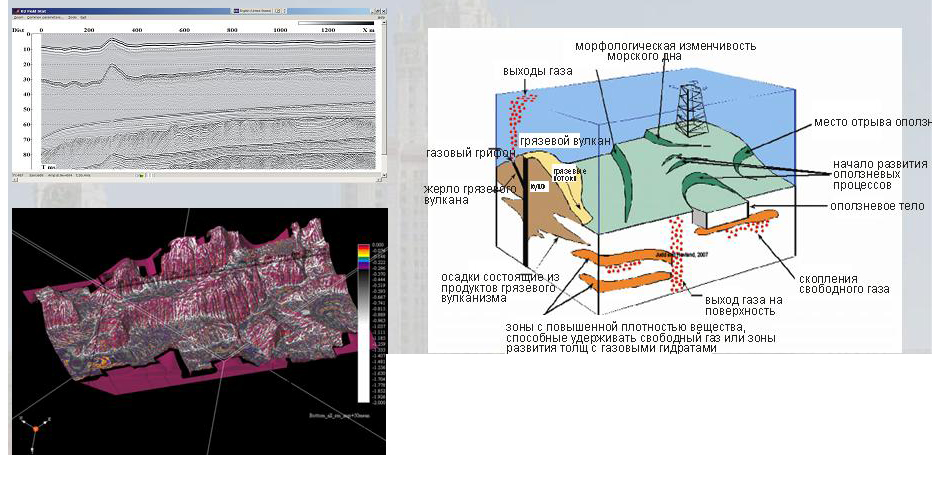Click the 'оползневое тело' label
932x488 pixels.
click(877, 206)
